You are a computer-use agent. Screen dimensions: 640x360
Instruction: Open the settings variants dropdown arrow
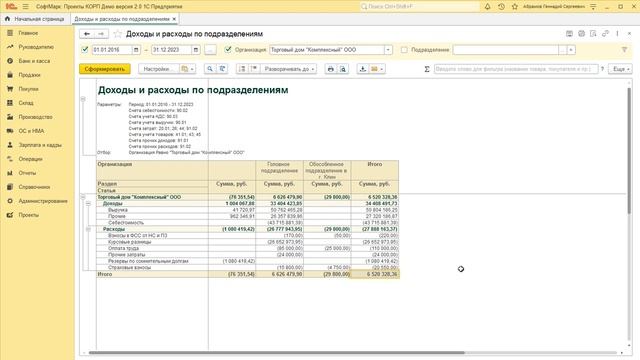coord(192,69)
